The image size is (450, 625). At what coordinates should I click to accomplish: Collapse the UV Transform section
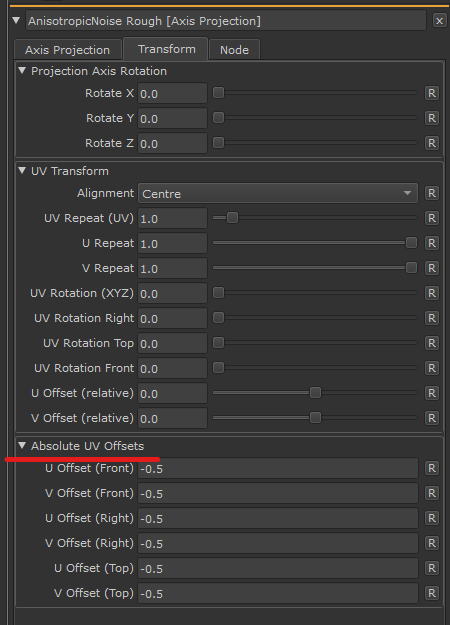coord(22,171)
